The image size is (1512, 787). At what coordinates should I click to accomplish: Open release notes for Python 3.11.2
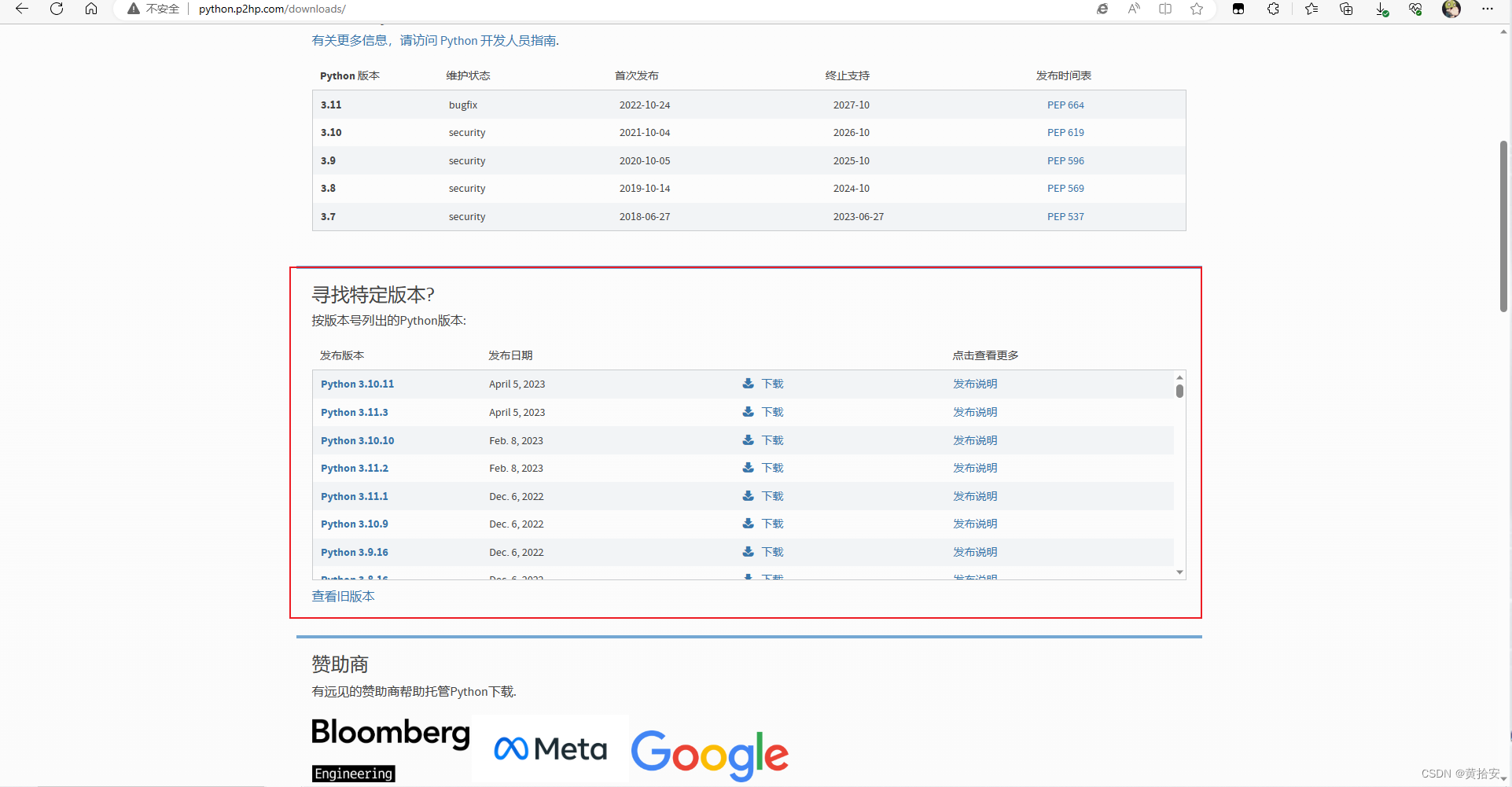(975, 468)
